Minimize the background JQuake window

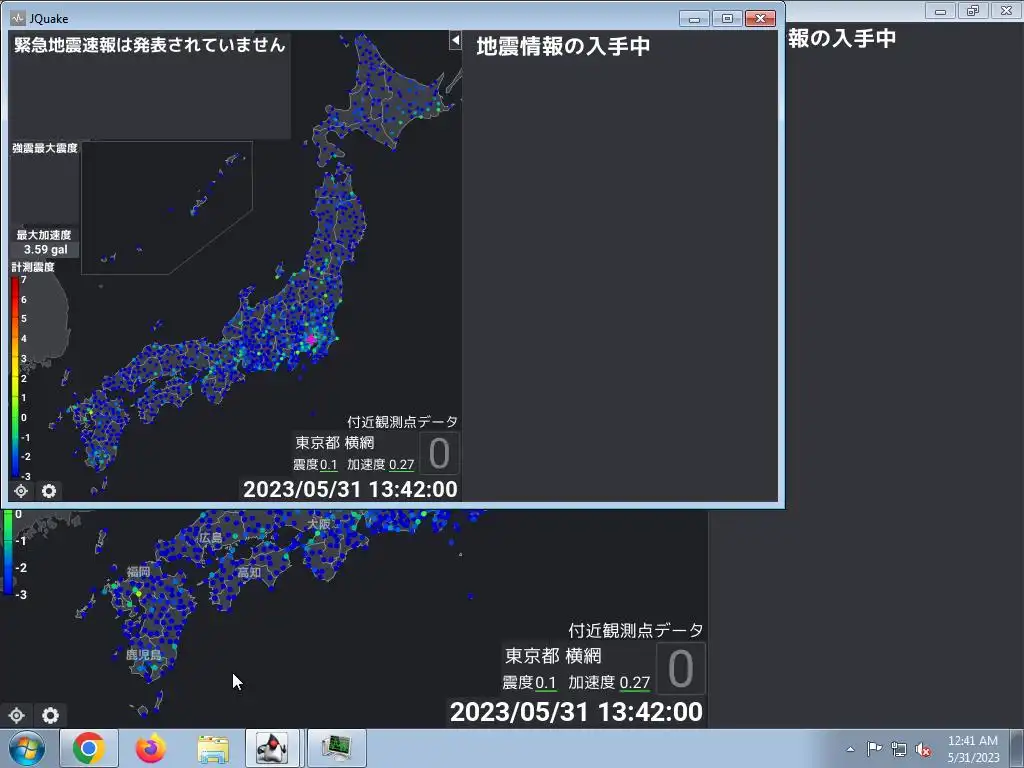(940, 11)
